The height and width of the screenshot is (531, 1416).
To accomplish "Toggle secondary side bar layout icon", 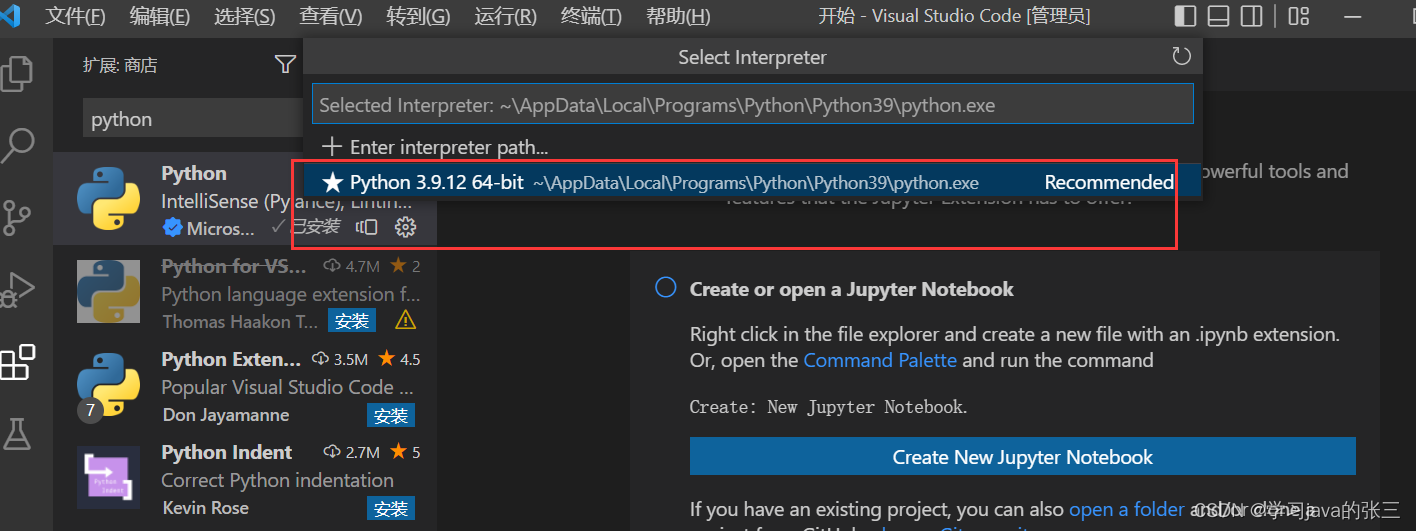I will coord(1251,16).
